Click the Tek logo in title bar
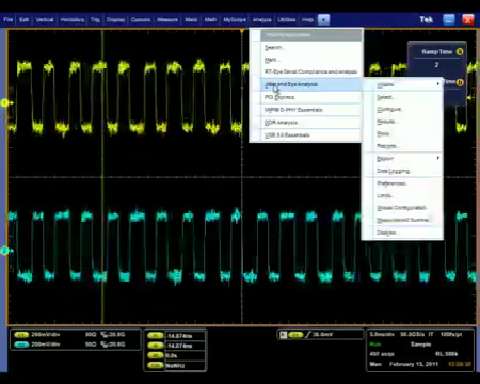Screen dimensions: 480x384 (426, 19)
